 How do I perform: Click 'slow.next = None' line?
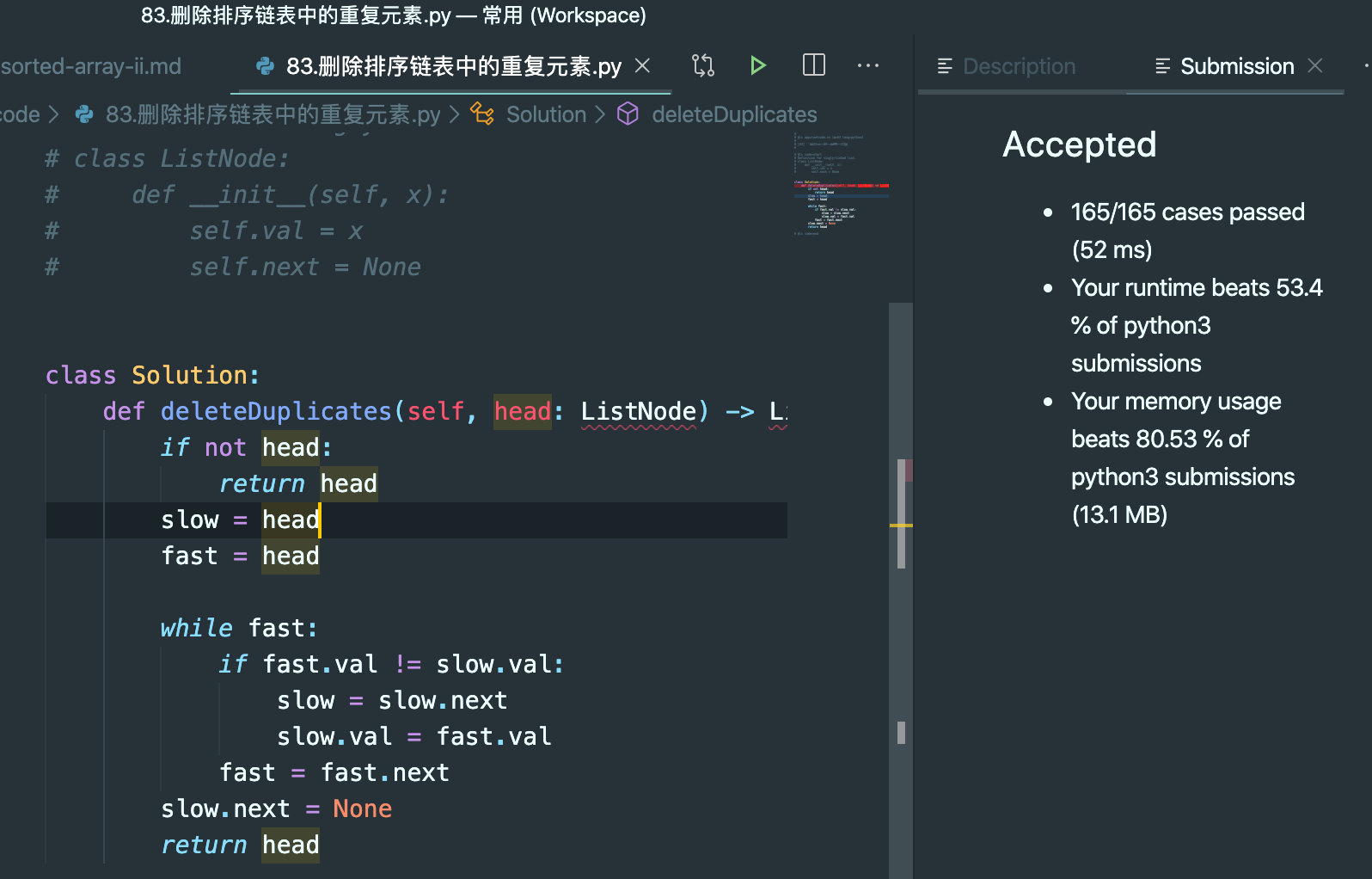276,808
